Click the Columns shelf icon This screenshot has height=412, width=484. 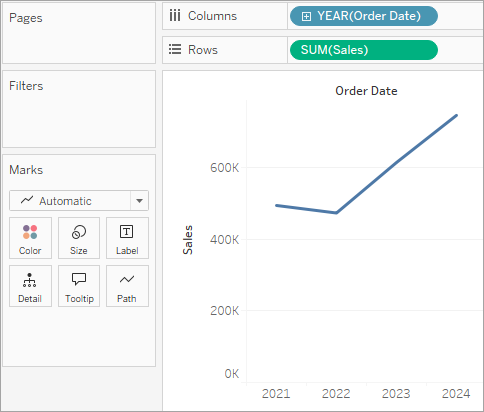pyautogui.click(x=175, y=16)
